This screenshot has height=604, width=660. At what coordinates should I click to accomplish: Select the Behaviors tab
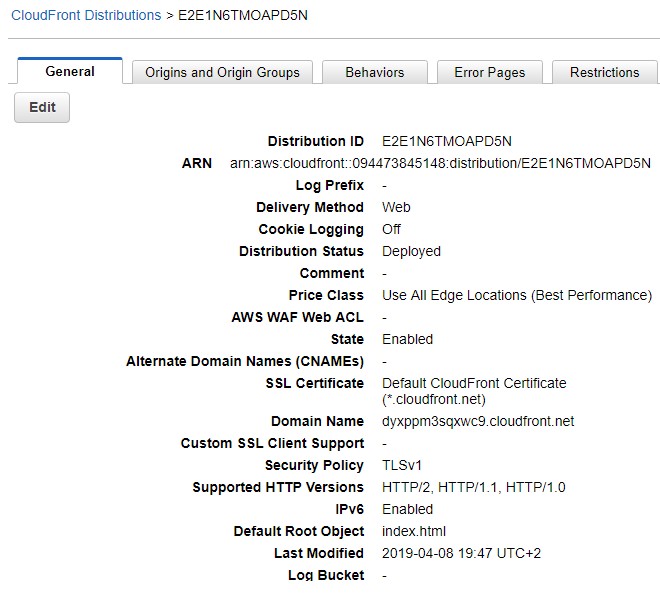375,73
